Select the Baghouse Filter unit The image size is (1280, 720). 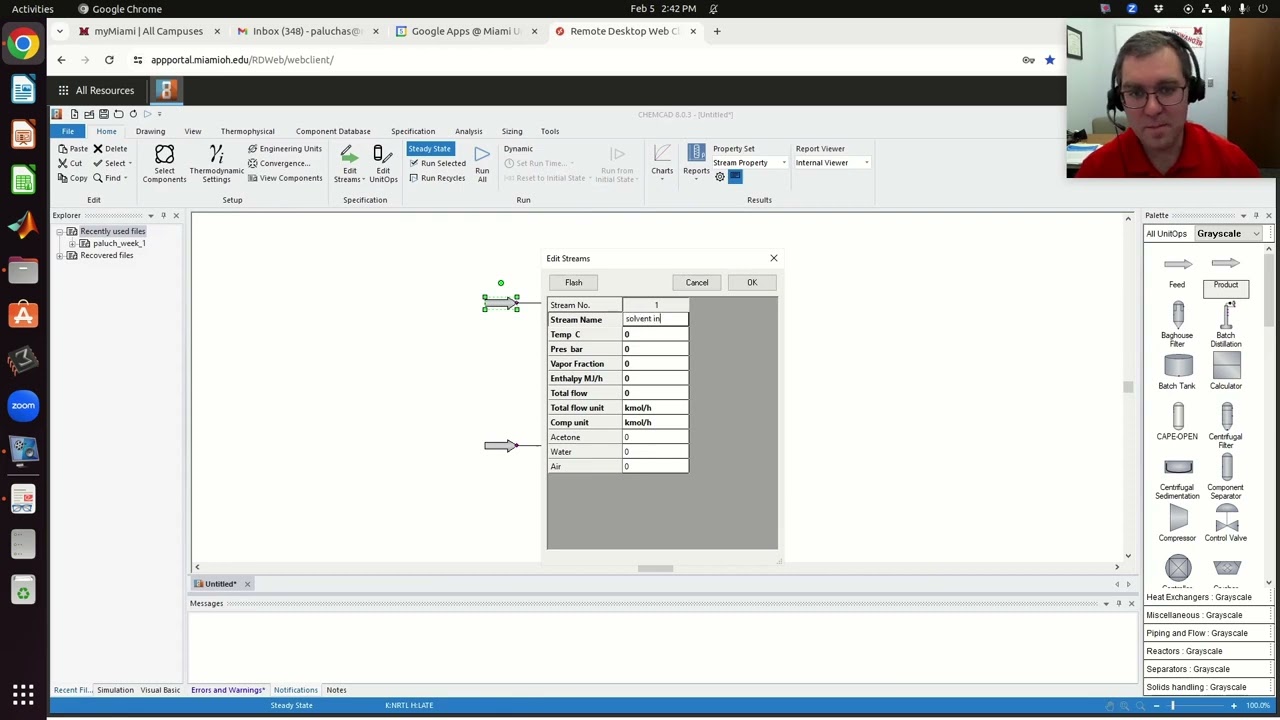[x=1177, y=324]
